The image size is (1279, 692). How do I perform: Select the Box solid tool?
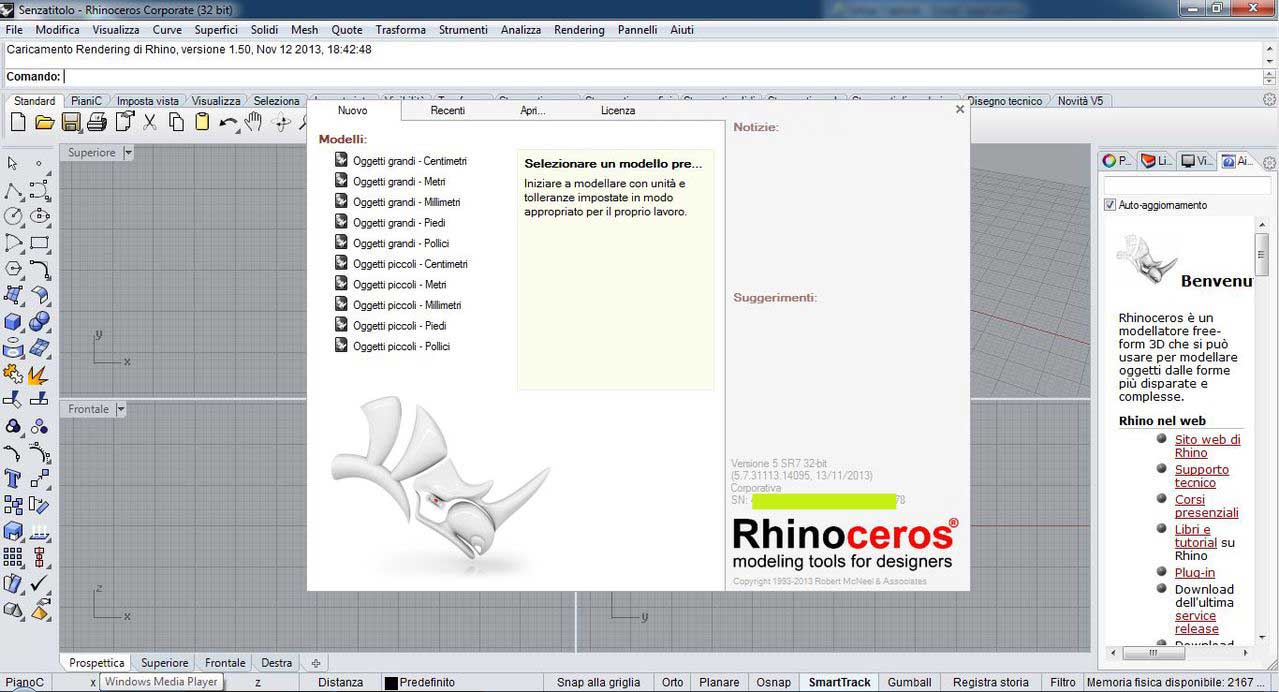(13, 322)
